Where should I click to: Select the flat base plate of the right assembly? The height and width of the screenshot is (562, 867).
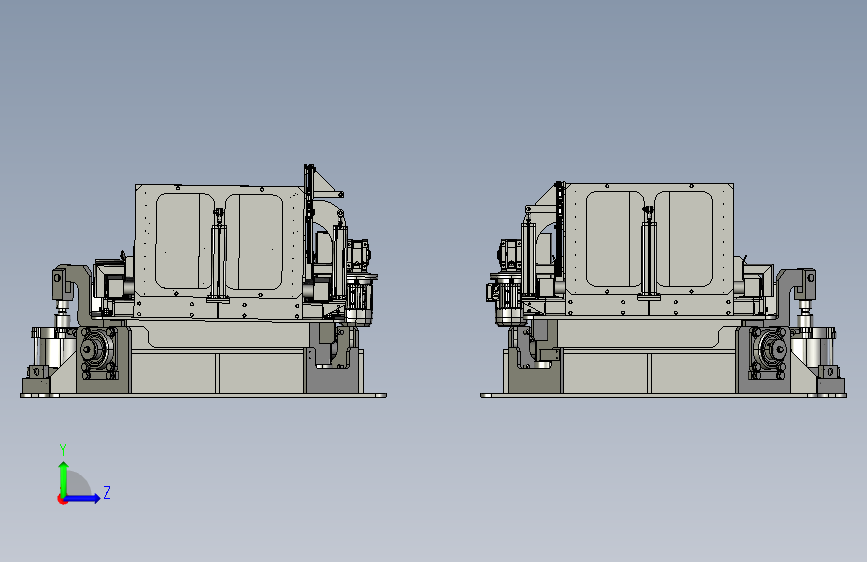point(663,395)
